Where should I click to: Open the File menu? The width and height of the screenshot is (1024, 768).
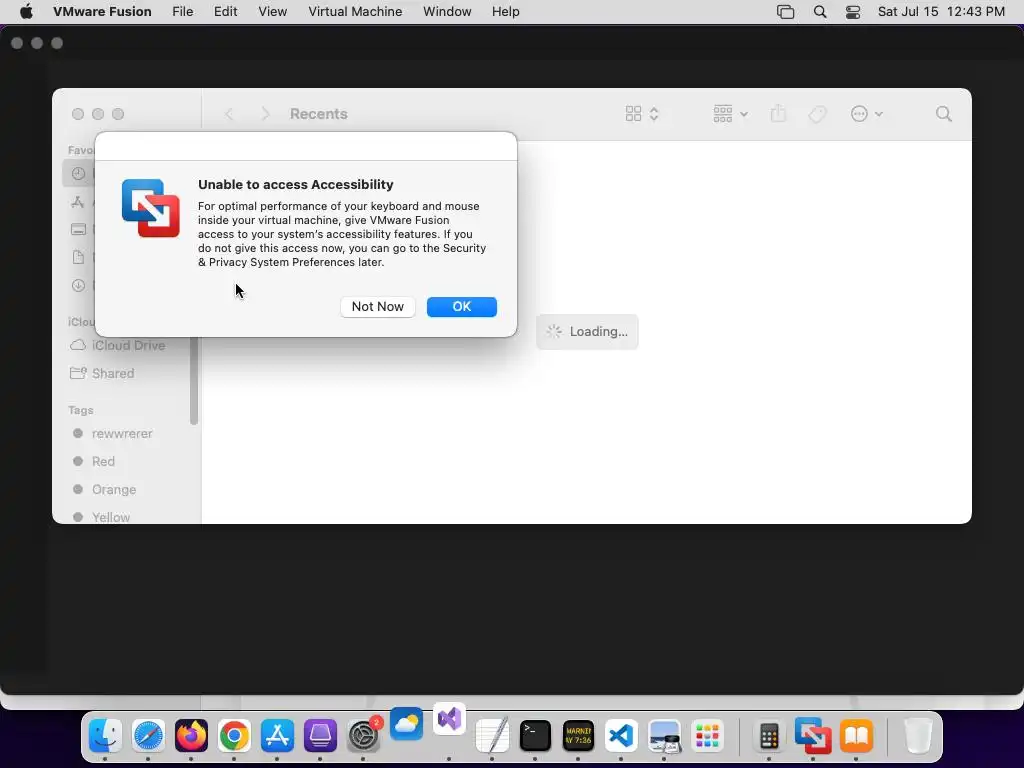[x=182, y=11]
